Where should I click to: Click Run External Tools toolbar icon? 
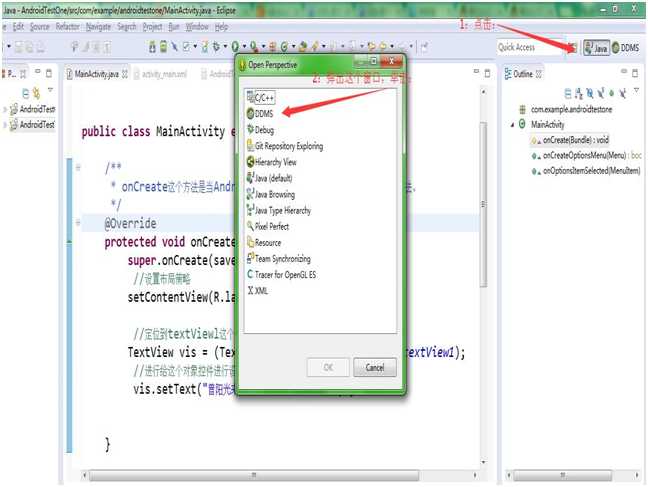coord(254,47)
